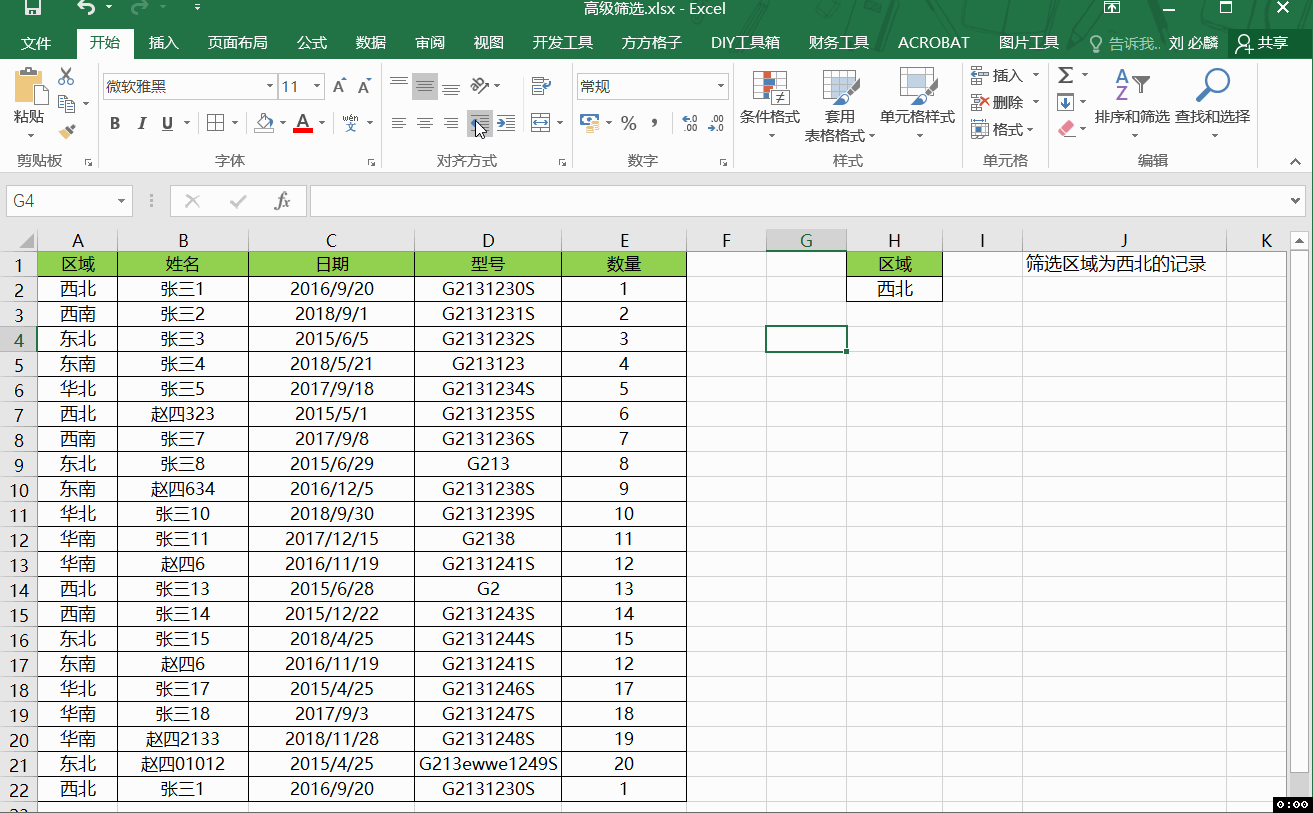Viewport: 1313px width, 813px height.
Task: Expand the Name Box dropdown
Action: click(x=123, y=201)
